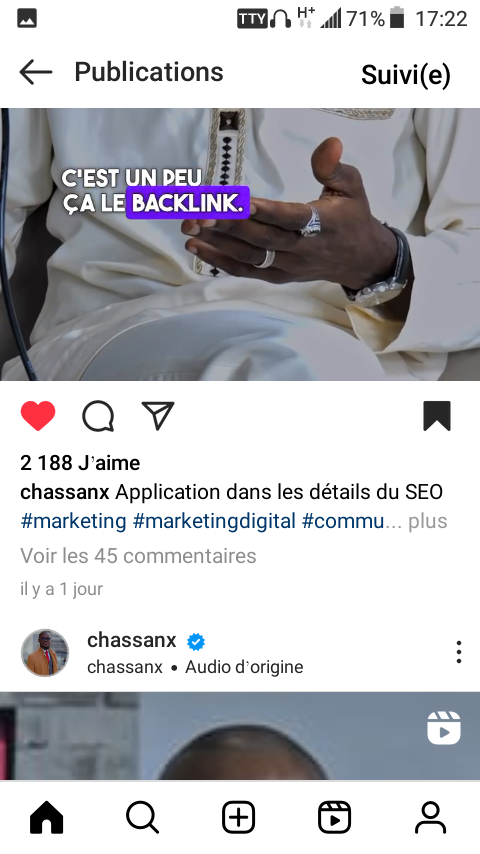The image size is (480, 854).
Task: Open your profile tab
Action: point(430,818)
